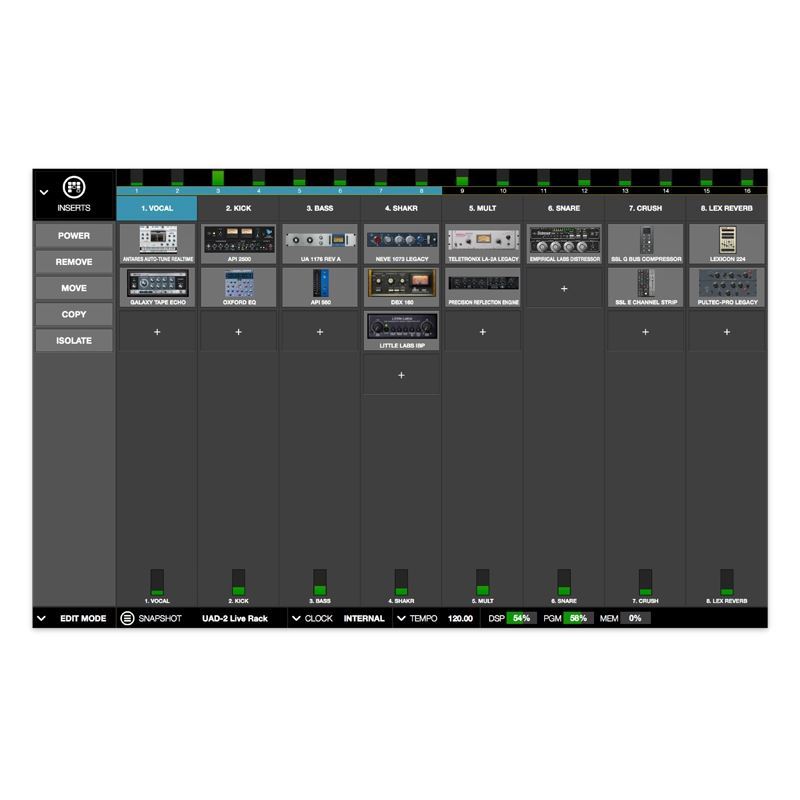Expand the Edit Mode chevron
This screenshot has height=800, width=800.
pos(42,618)
